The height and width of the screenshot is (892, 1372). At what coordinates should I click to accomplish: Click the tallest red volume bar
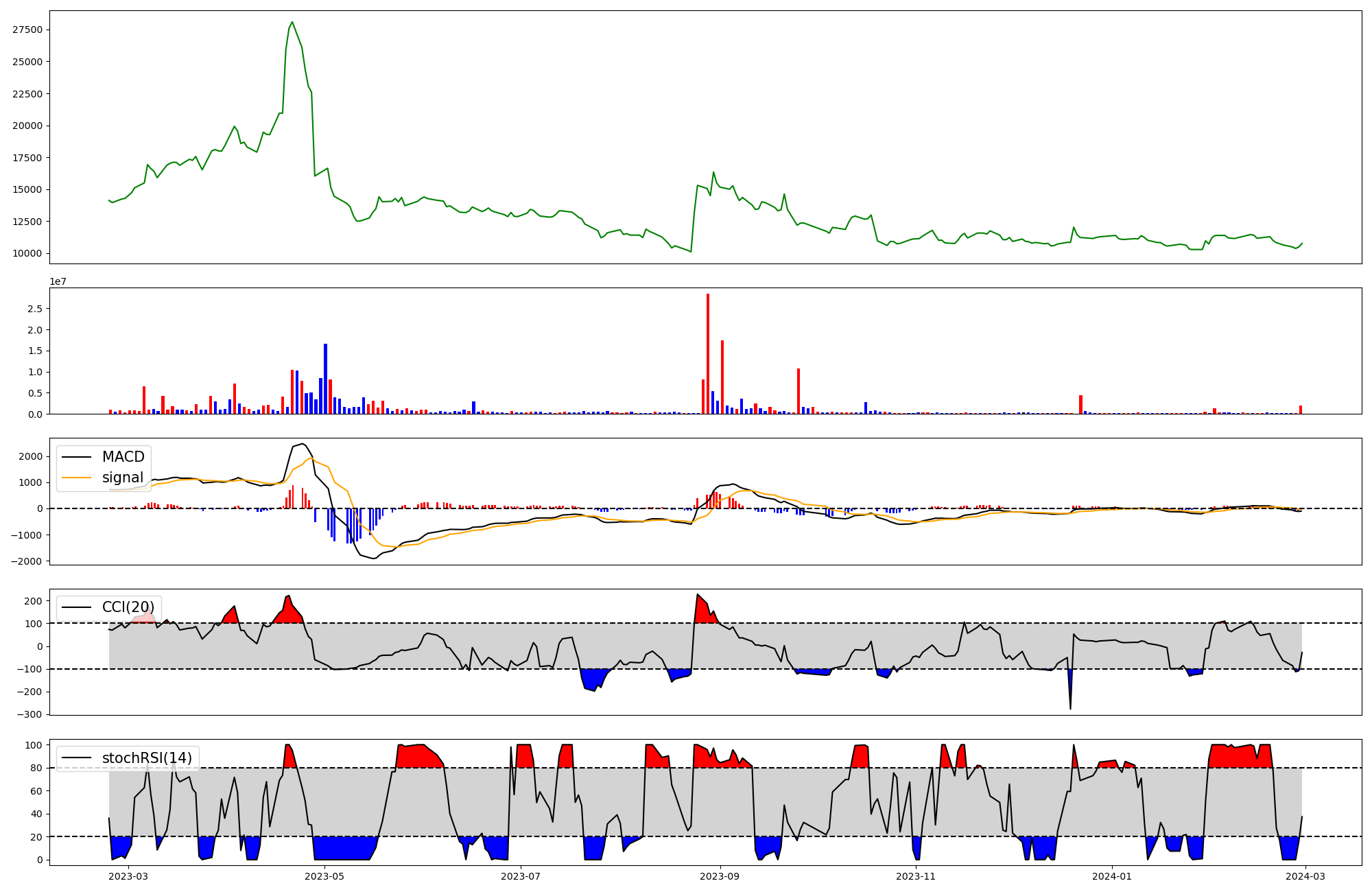click(x=708, y=353)
